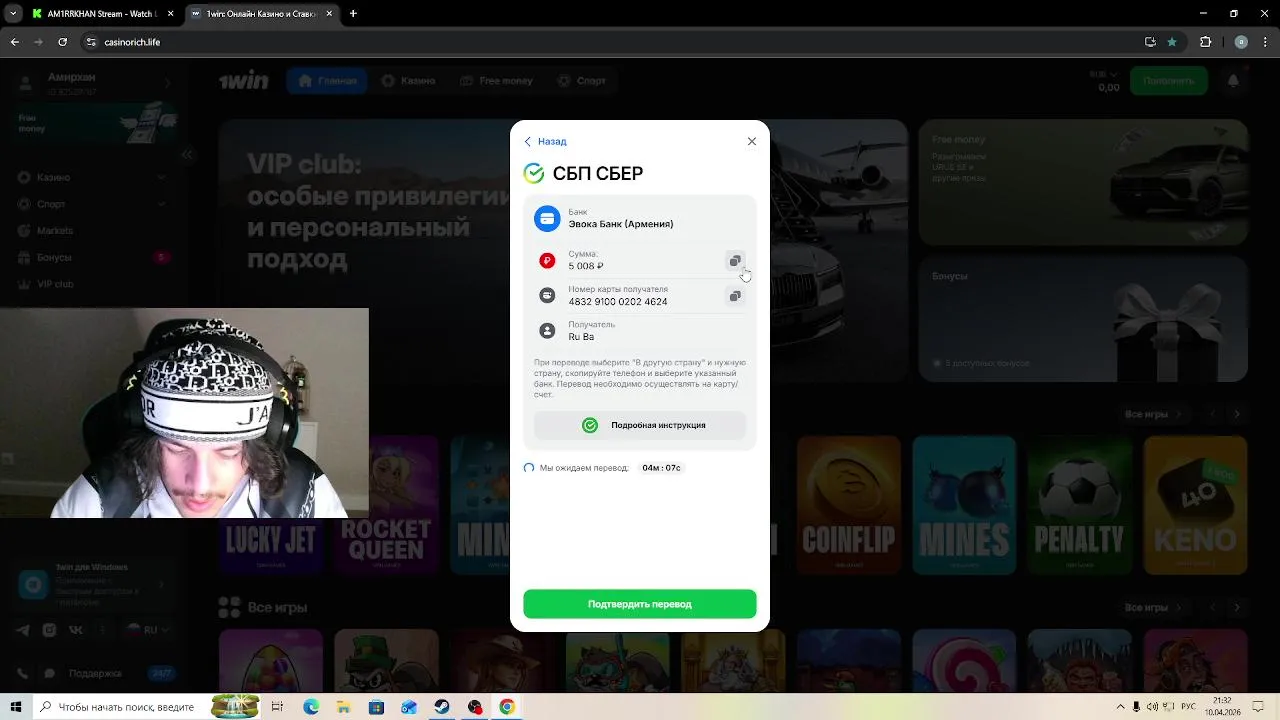Open the Бонусы gift card
Screen dimensions: 1280x720
pos(1083,319)
